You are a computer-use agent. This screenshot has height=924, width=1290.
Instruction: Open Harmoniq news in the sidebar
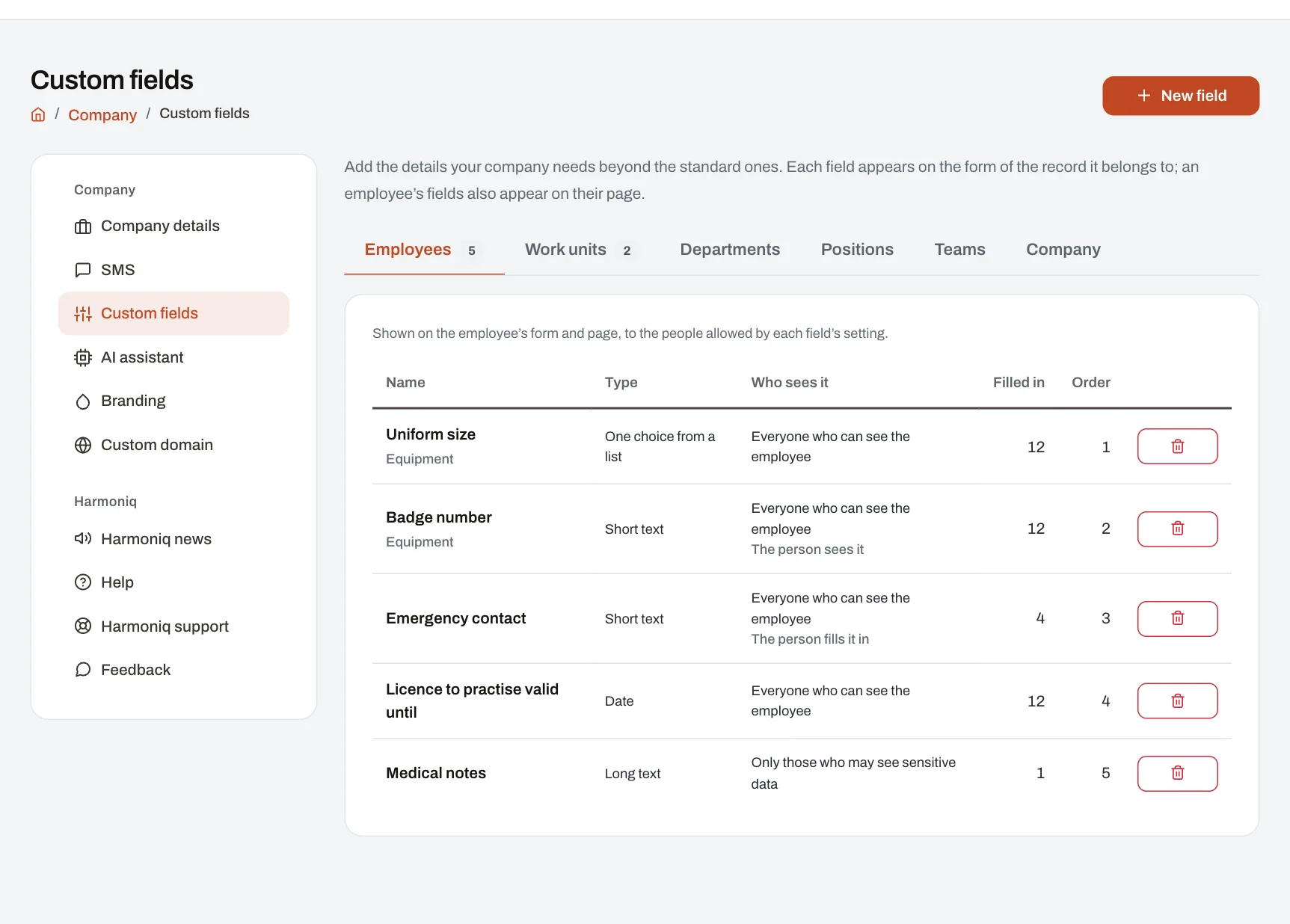pyautogui.click(x=173, y=539)
